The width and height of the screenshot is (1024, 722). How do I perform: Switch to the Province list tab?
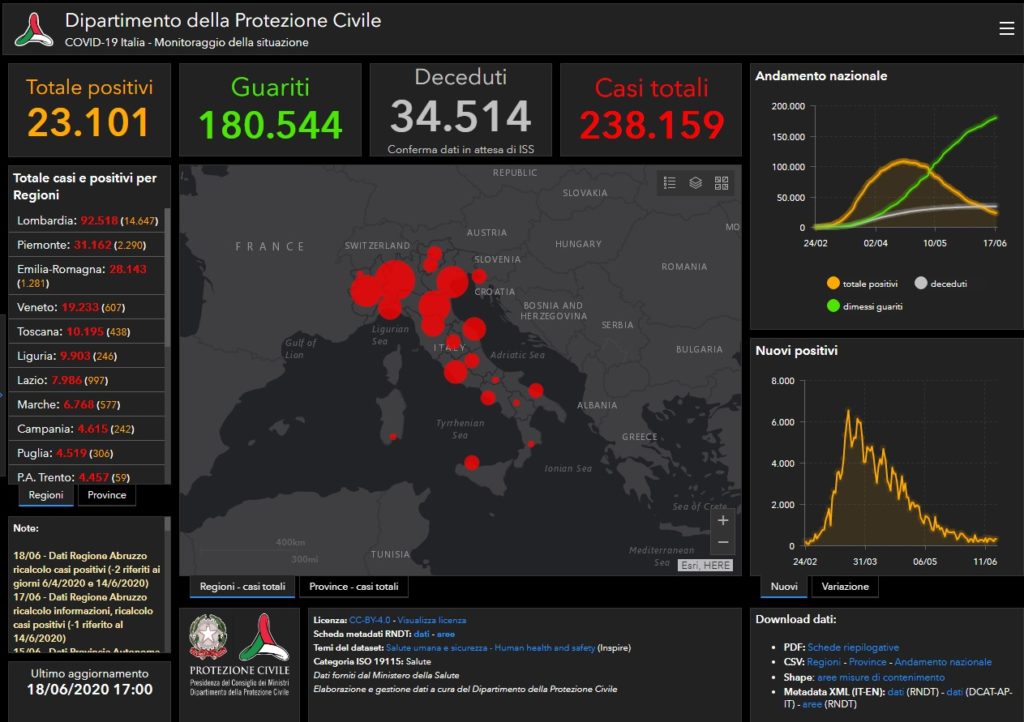pyautogui.click(x=106, y=495)
